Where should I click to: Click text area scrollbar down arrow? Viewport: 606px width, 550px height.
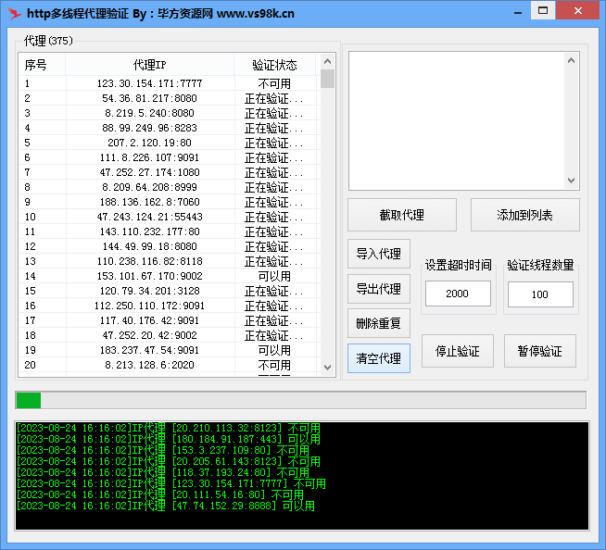(x=571, y=180)
